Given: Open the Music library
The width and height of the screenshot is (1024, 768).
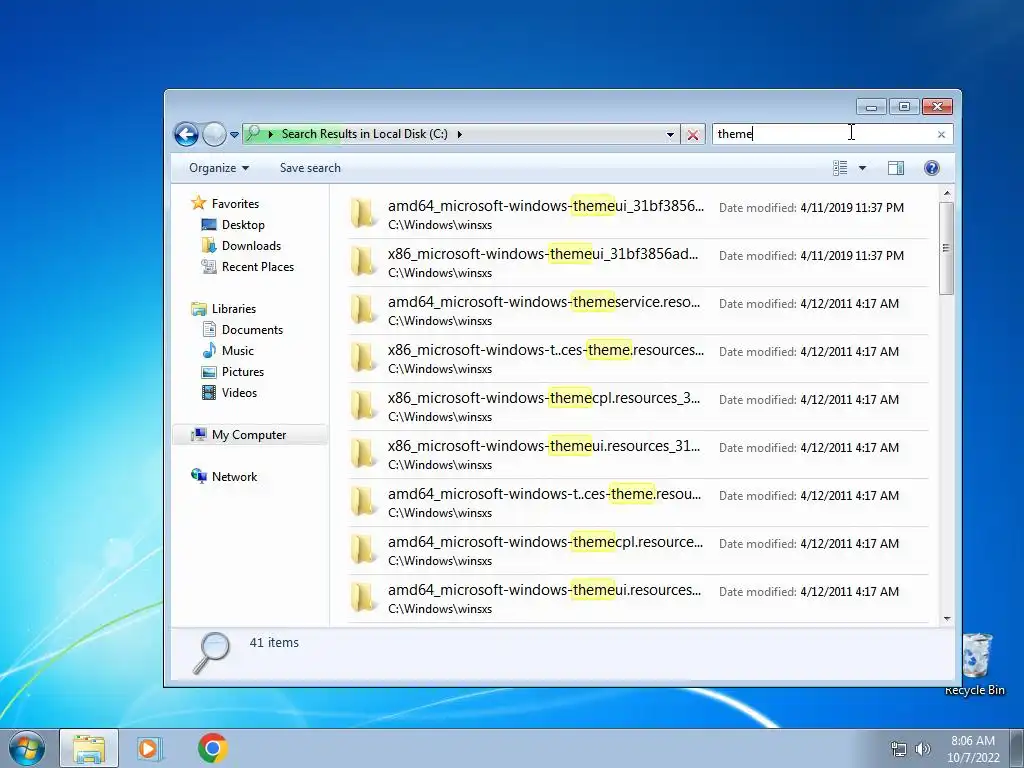Looking at the screenshot, I should pyautogui.click(x=238, y=351).
